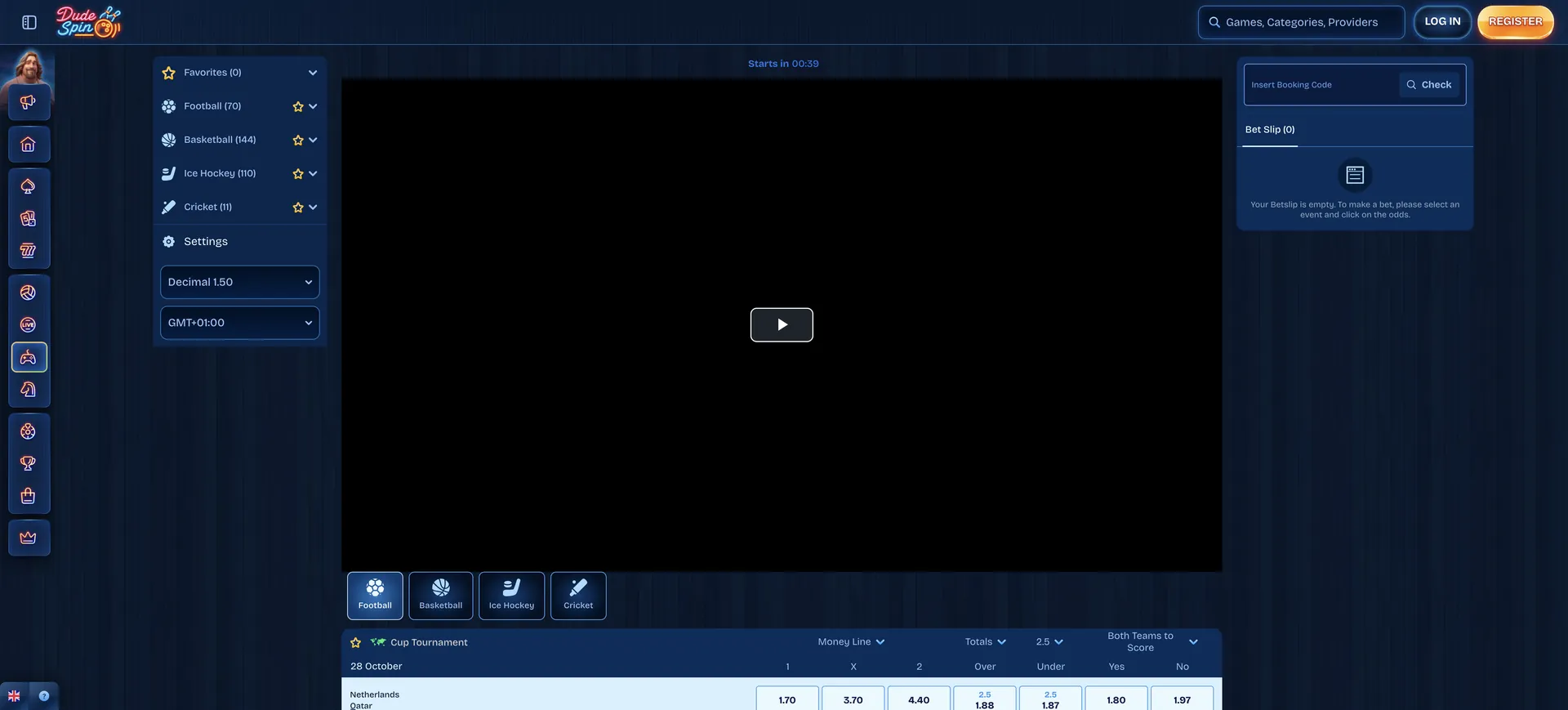This screenshot has height=710, width=1568.
Task: Select the Ice Hockey sport tab
Action: coord(511,596)
